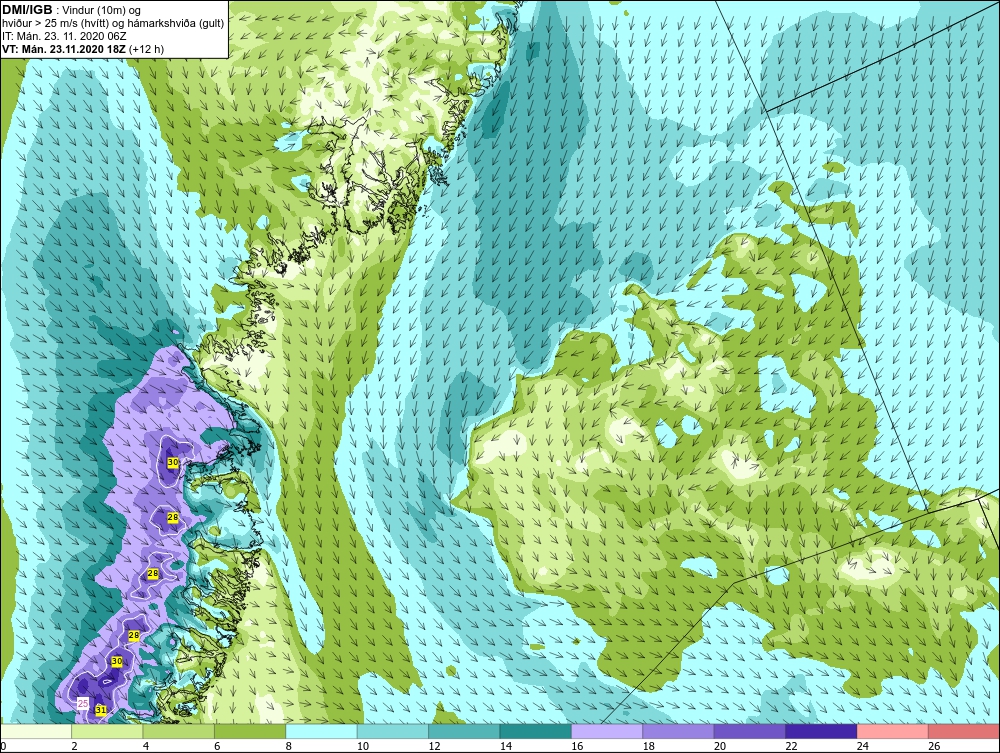Click the legend tick value 22
1000x753 pixels.
coord(791,746)
